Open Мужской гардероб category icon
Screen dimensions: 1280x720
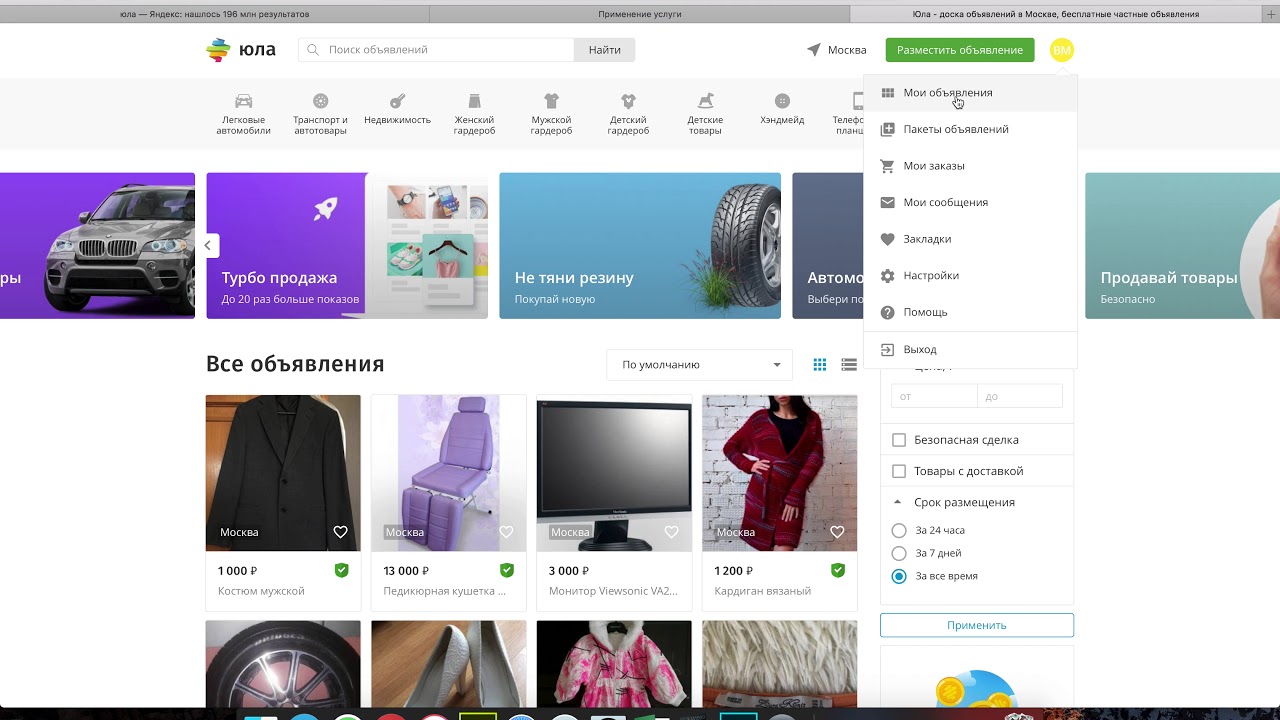(x=551, y=101)
